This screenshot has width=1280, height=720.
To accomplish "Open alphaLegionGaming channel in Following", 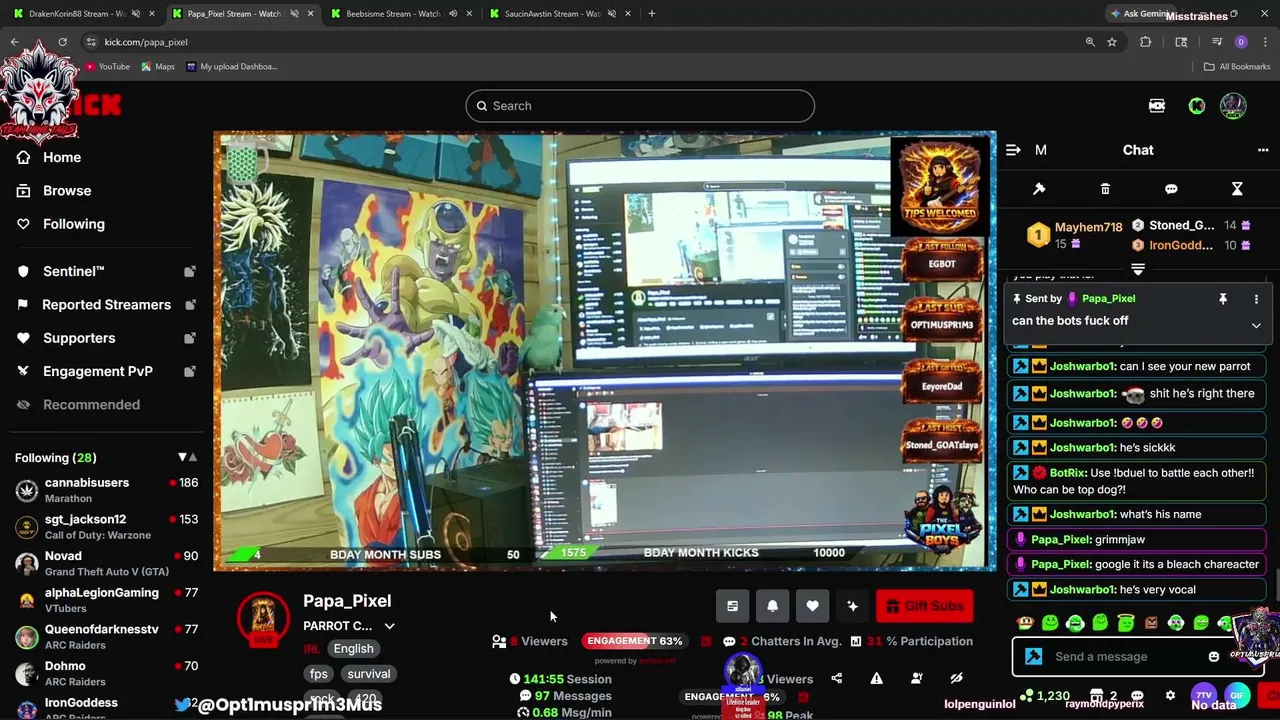I will tap(106, 600).
